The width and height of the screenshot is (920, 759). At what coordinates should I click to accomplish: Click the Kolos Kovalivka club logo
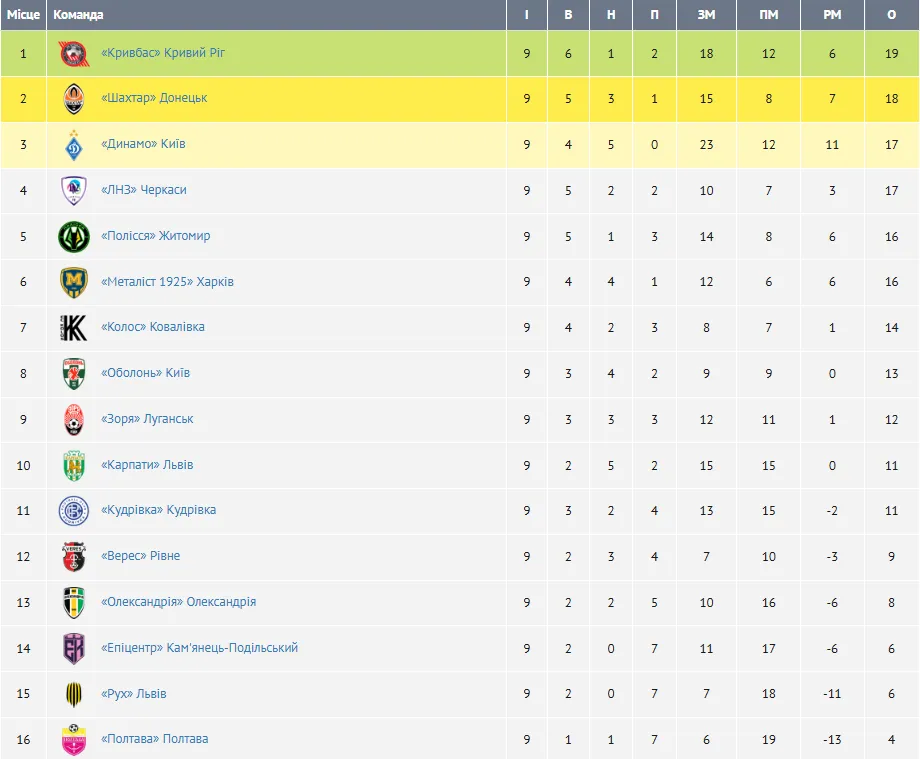[74, 328]
